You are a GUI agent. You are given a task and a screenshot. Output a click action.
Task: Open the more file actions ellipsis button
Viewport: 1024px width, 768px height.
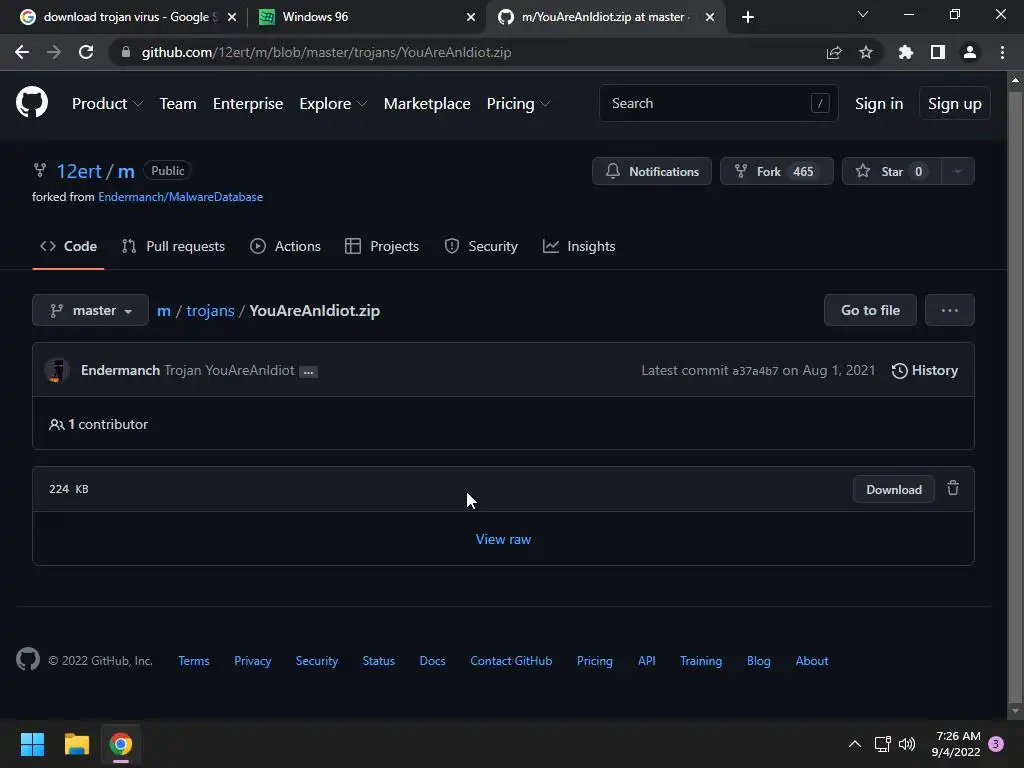[950, 310]
